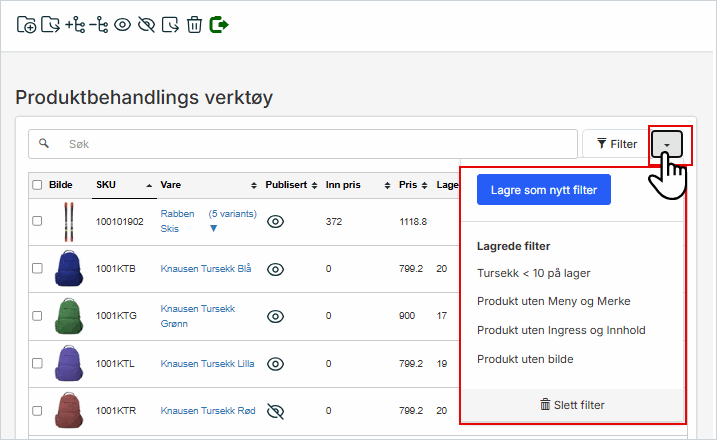The height and width of the screenshot is (440, 717).
Task: Toggle published eye for Knausen Tursekk Rød
Action: pyautogui.click(x=276, y=410)
